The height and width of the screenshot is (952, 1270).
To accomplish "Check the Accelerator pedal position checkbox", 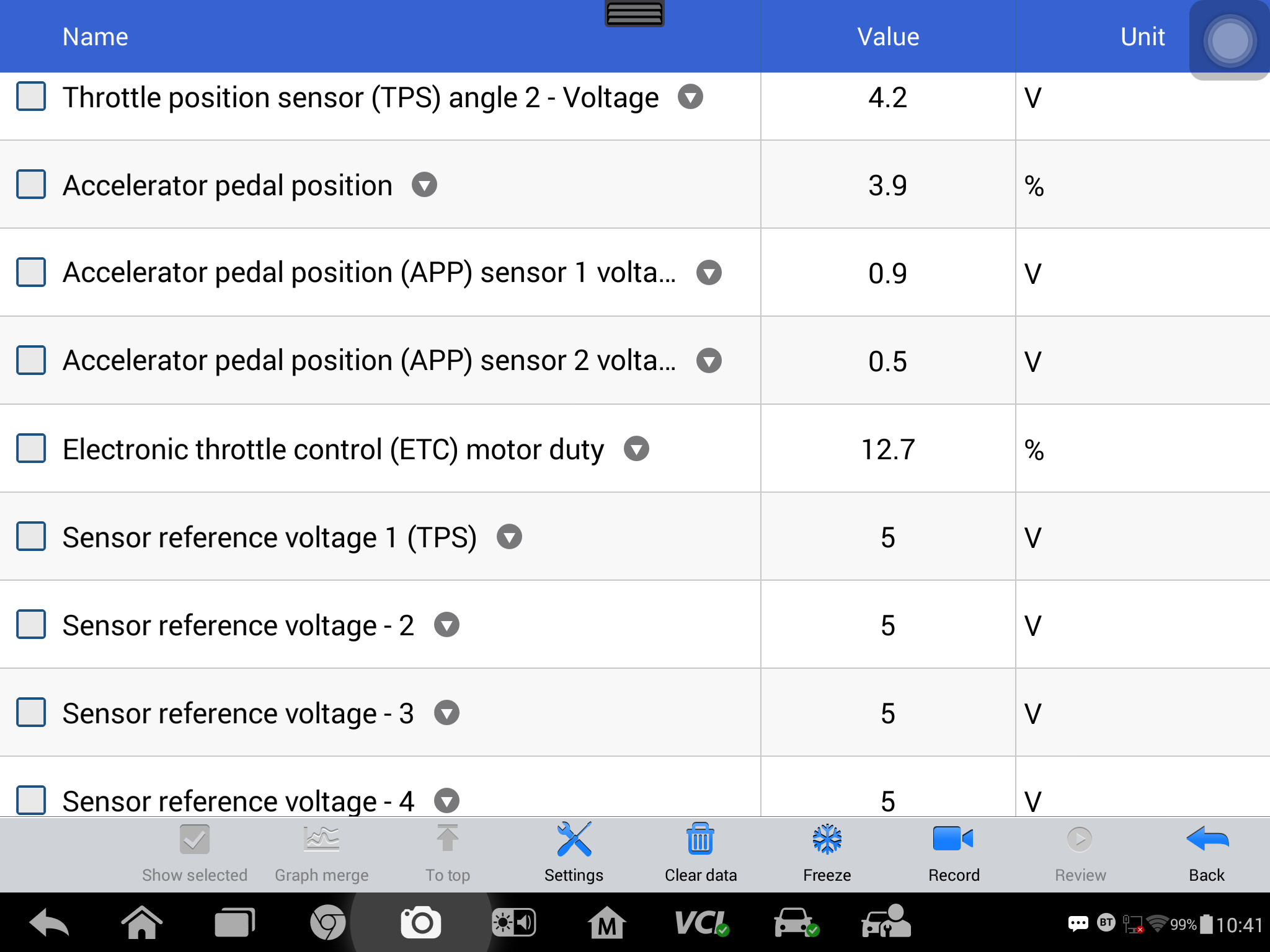I will click(x=31, y=185).
